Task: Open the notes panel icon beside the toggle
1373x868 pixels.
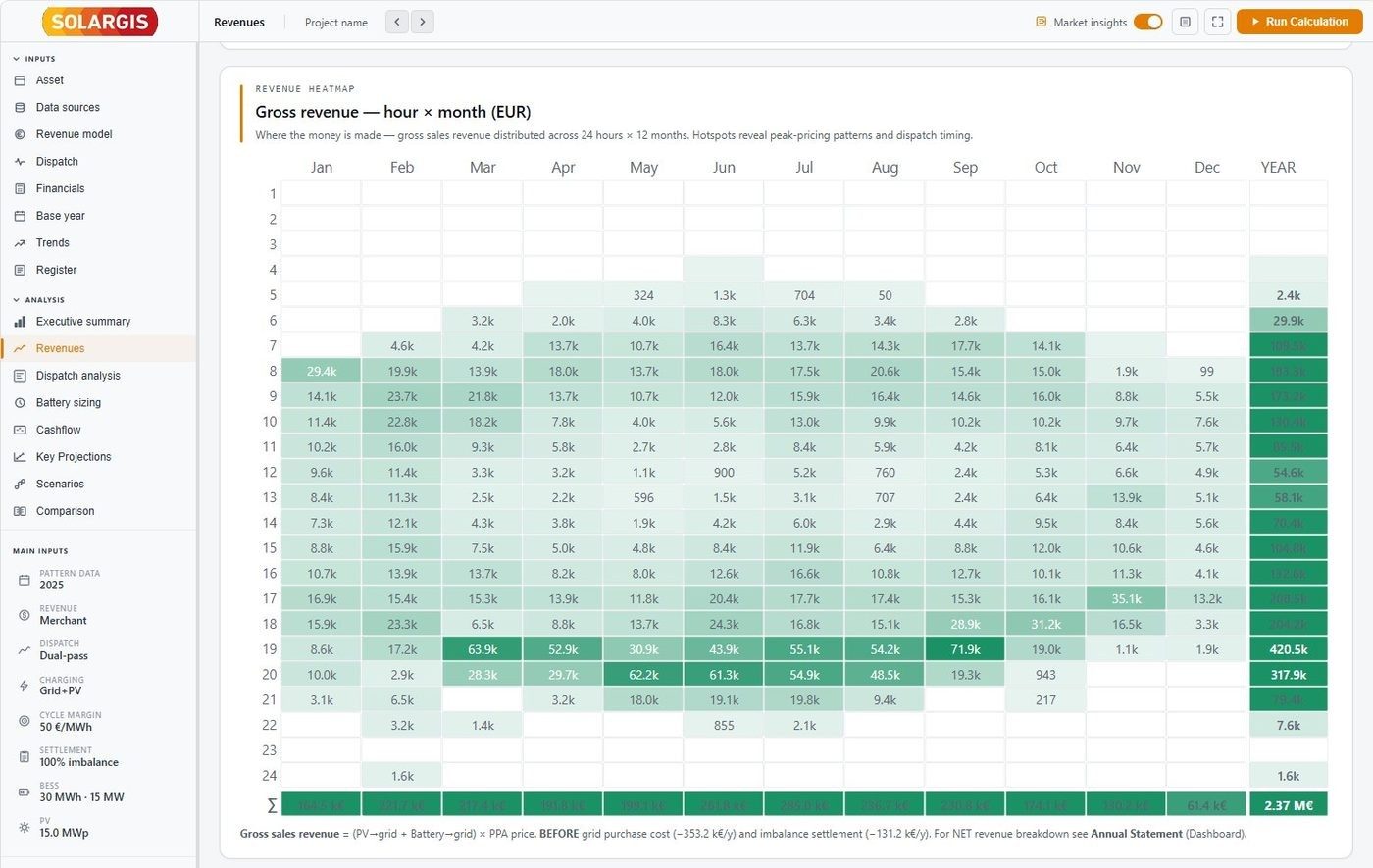Action: 1186,22
